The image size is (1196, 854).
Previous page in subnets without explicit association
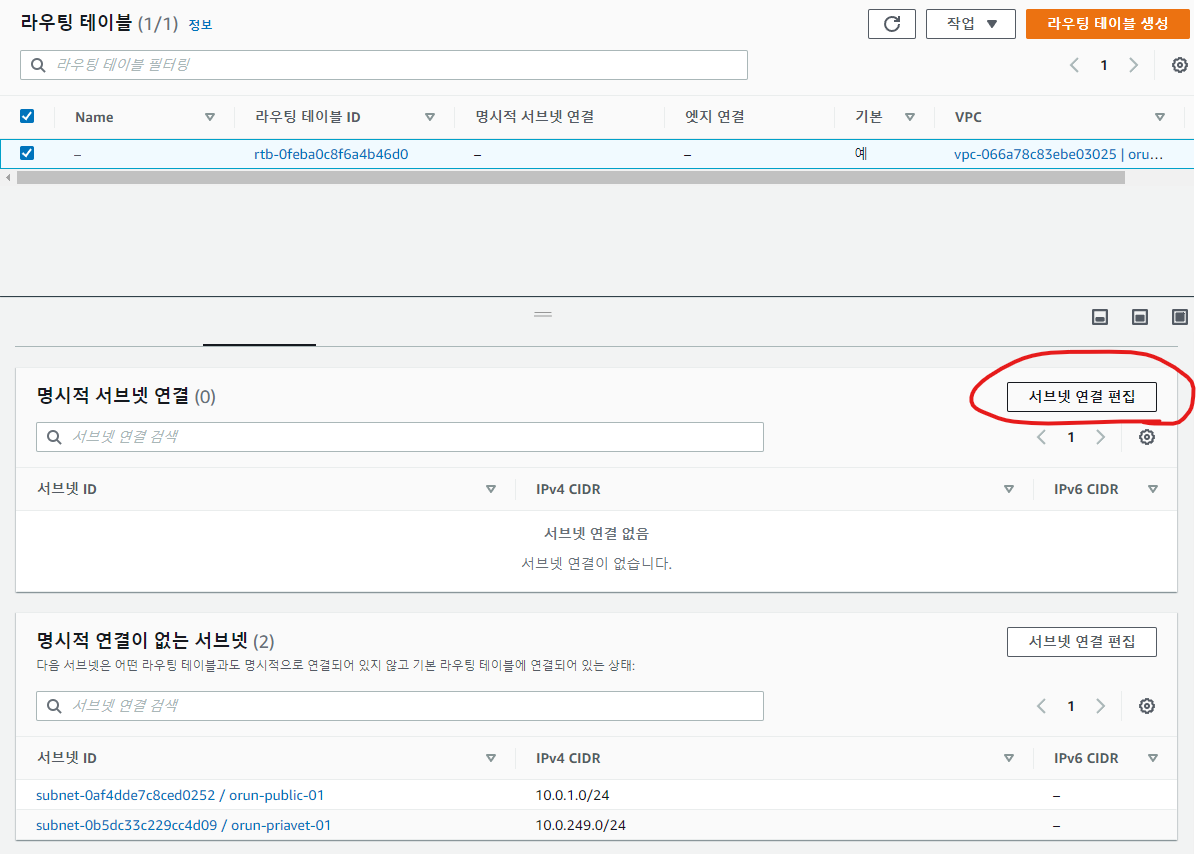[x=1041, y=706]
